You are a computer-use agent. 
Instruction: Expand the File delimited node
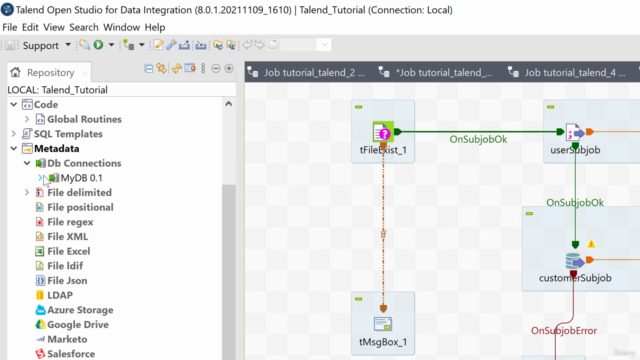click(x=27, y=193)
